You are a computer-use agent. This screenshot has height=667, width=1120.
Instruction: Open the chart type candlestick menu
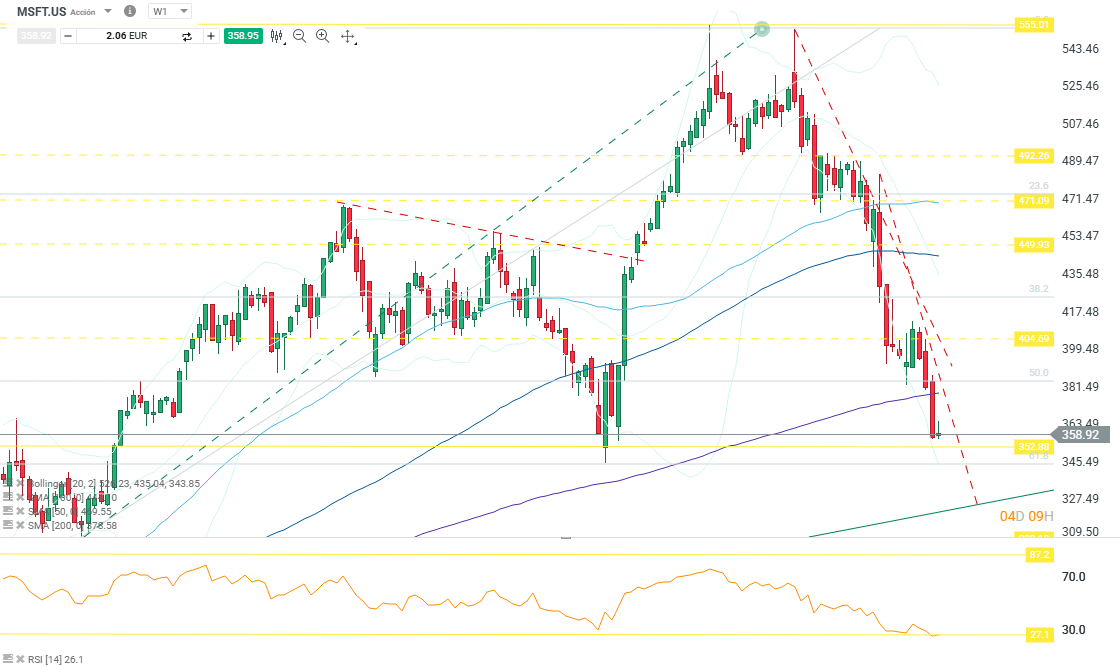(277, 36)
